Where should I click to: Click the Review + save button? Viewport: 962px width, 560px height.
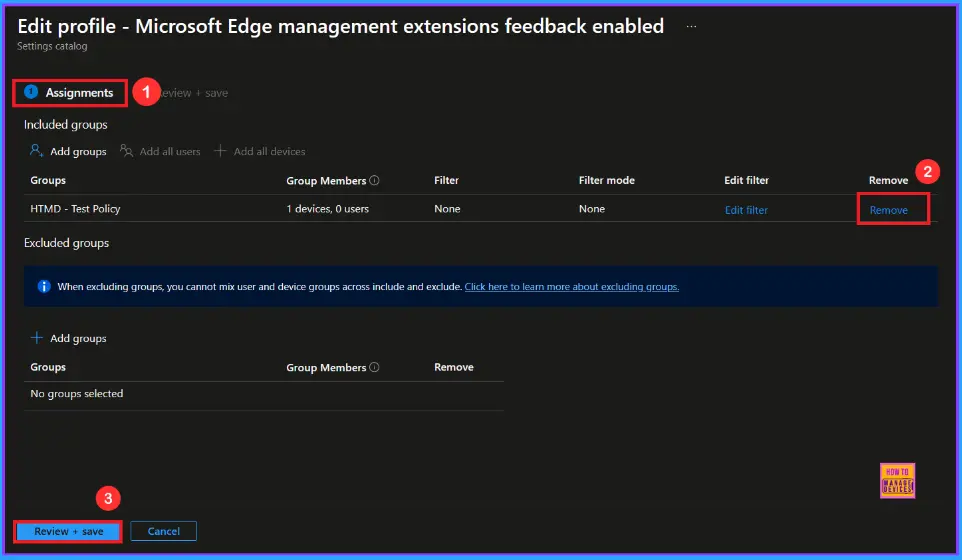(68, 531)
